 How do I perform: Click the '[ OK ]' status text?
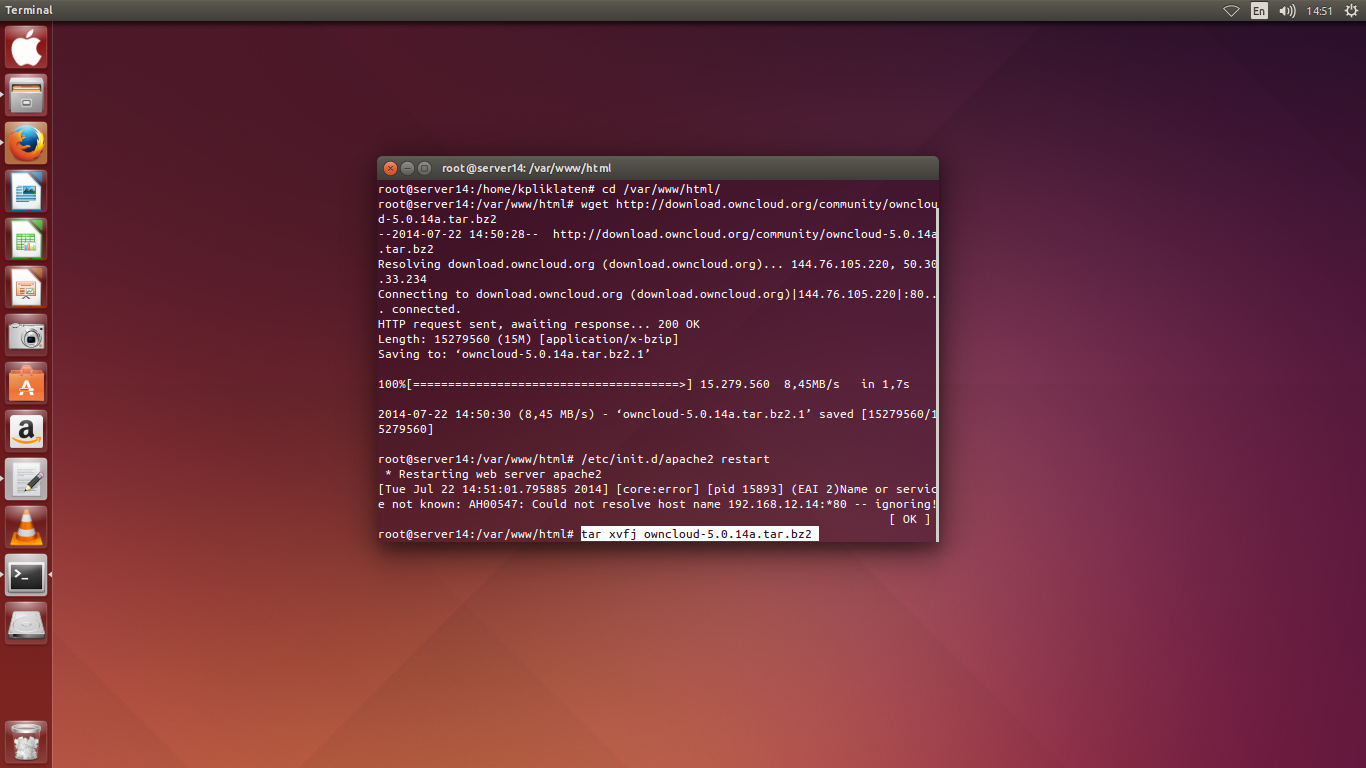909,519
